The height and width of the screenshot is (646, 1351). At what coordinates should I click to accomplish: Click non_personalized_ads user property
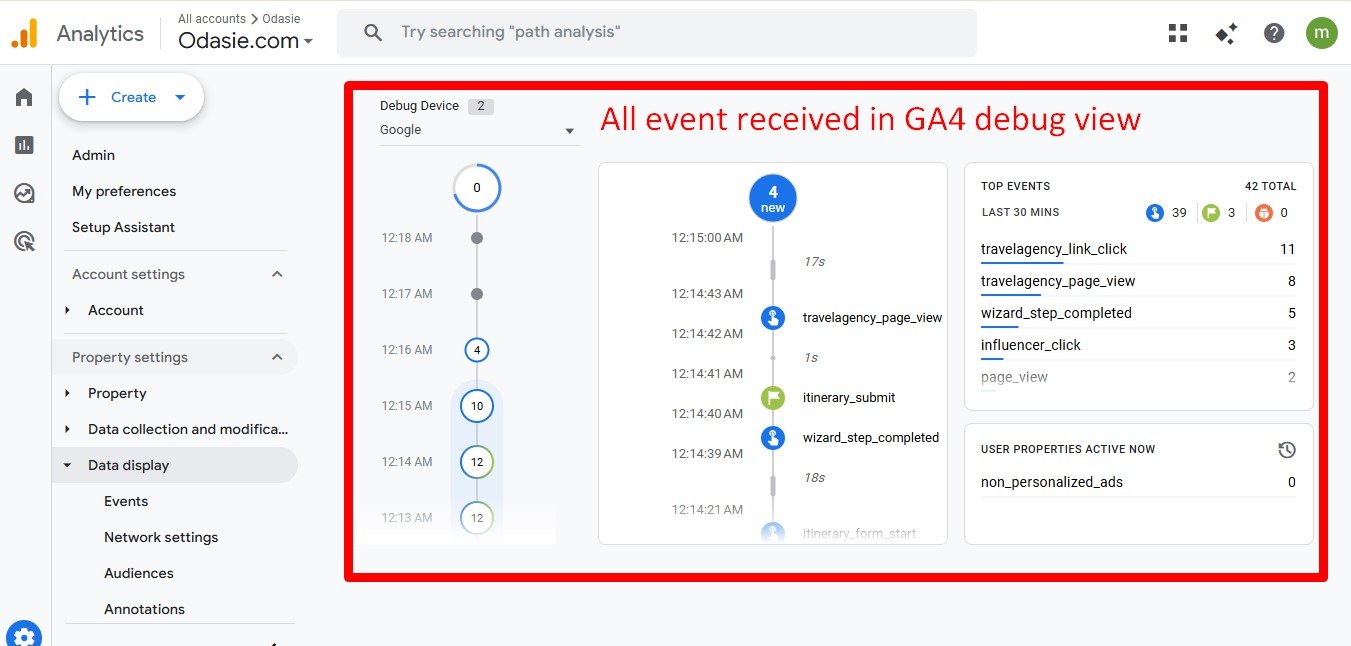tap(1052, 482)
